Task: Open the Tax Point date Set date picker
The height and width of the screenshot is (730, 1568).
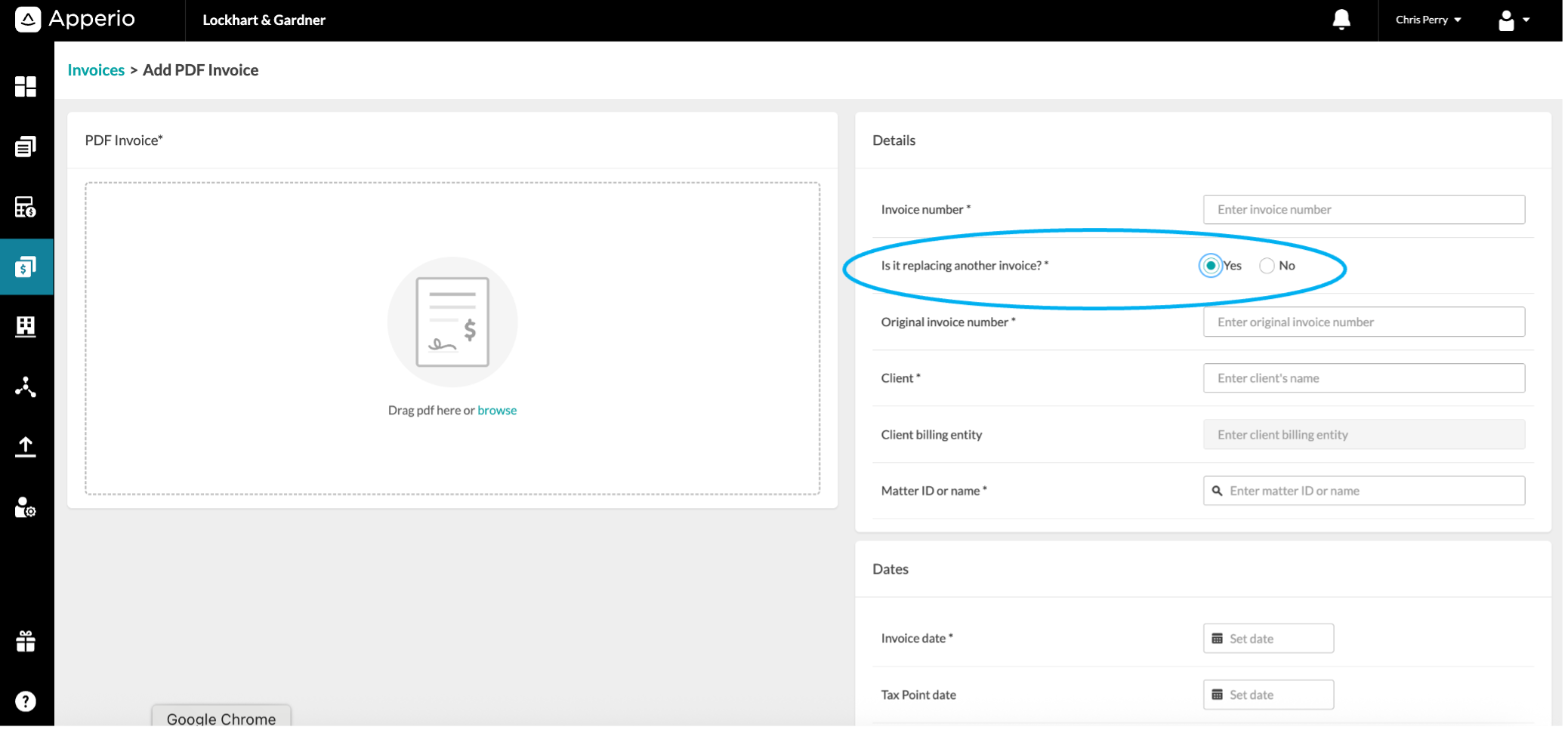Action: point(1268,695)
